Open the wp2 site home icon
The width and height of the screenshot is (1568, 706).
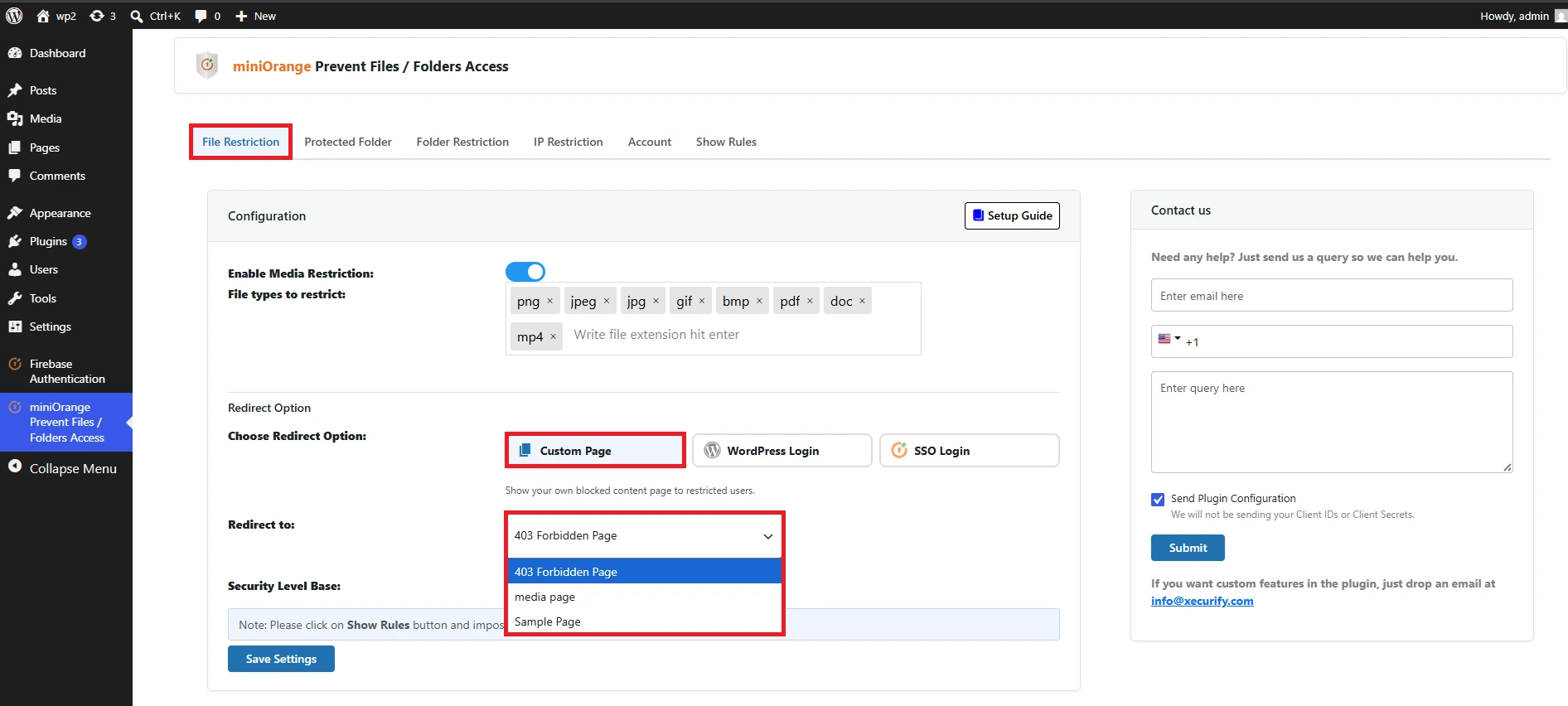pos(43,16)
